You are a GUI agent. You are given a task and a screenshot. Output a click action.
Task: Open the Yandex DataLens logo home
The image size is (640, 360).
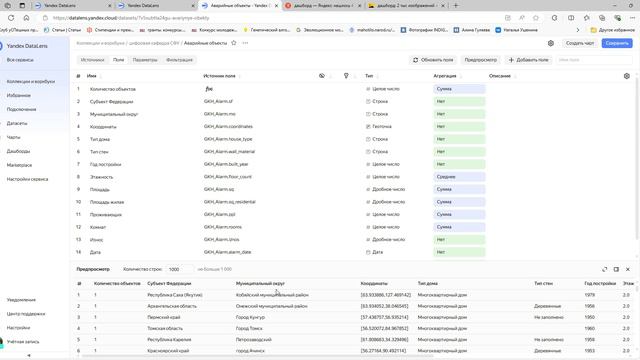coord(27,46)
